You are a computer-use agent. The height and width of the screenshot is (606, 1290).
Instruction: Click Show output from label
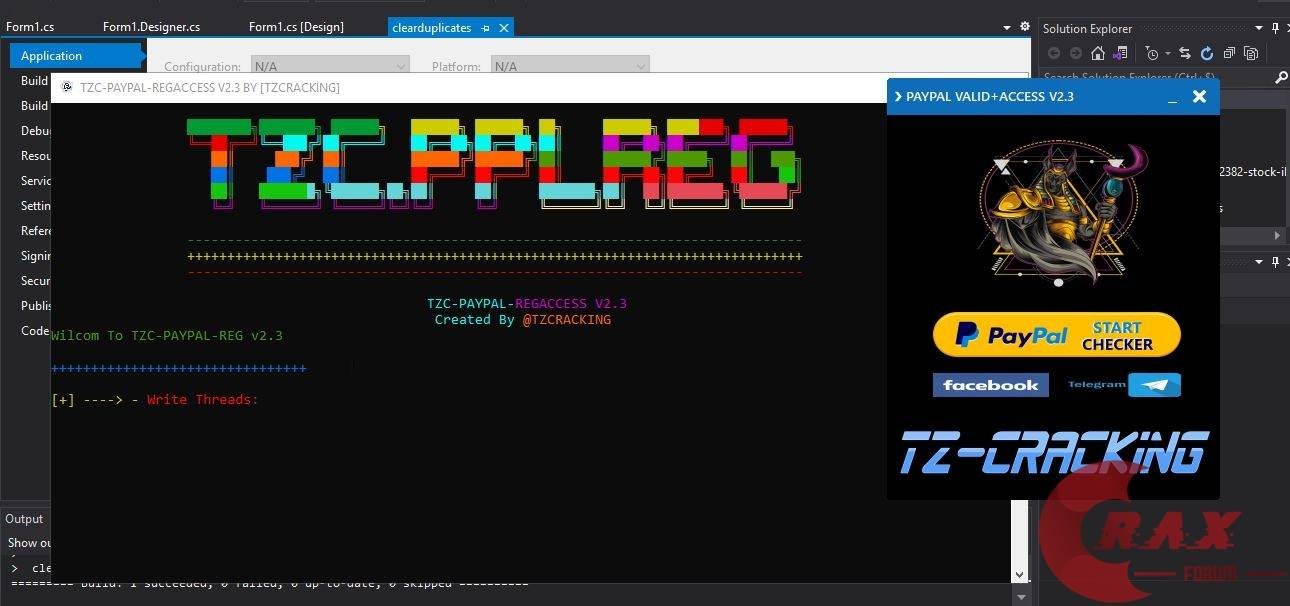pos(30,543)
